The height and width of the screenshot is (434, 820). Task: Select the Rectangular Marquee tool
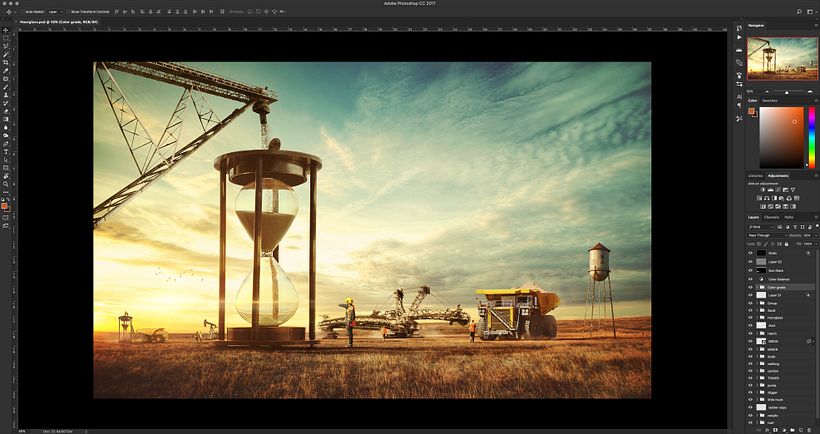tap(6, 39)
